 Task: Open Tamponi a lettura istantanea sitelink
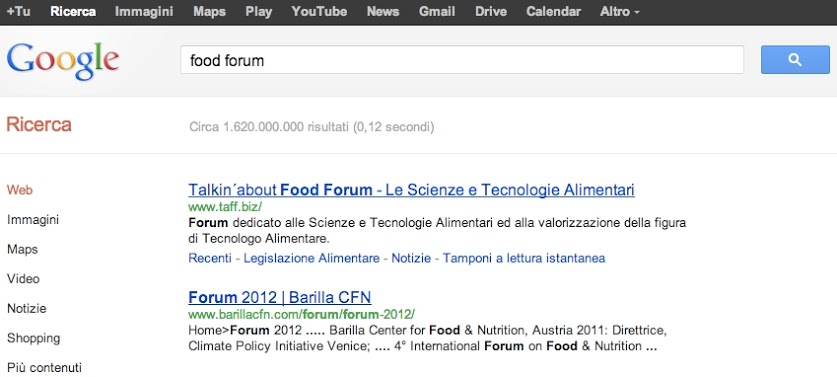click(x=524, y=258)
